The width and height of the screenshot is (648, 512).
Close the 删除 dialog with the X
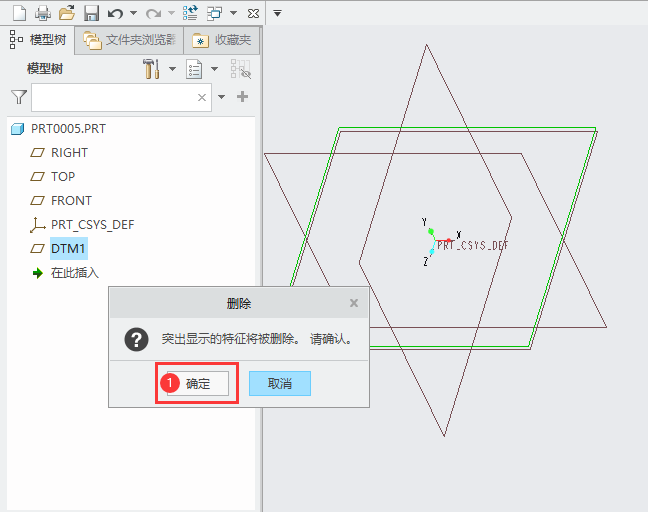[354, 303]
